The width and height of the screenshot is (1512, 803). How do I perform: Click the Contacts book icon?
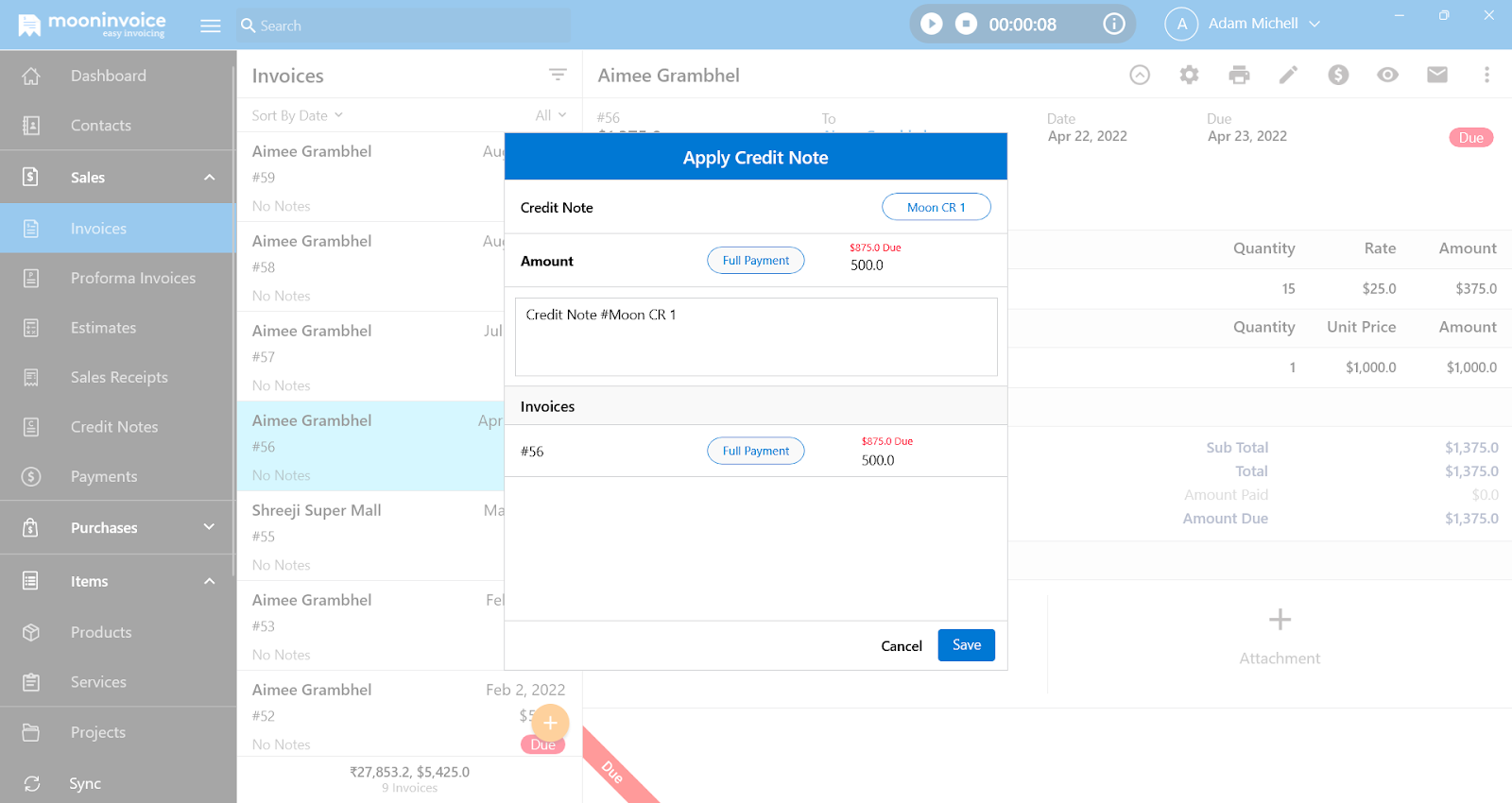[x=31, y=126]
